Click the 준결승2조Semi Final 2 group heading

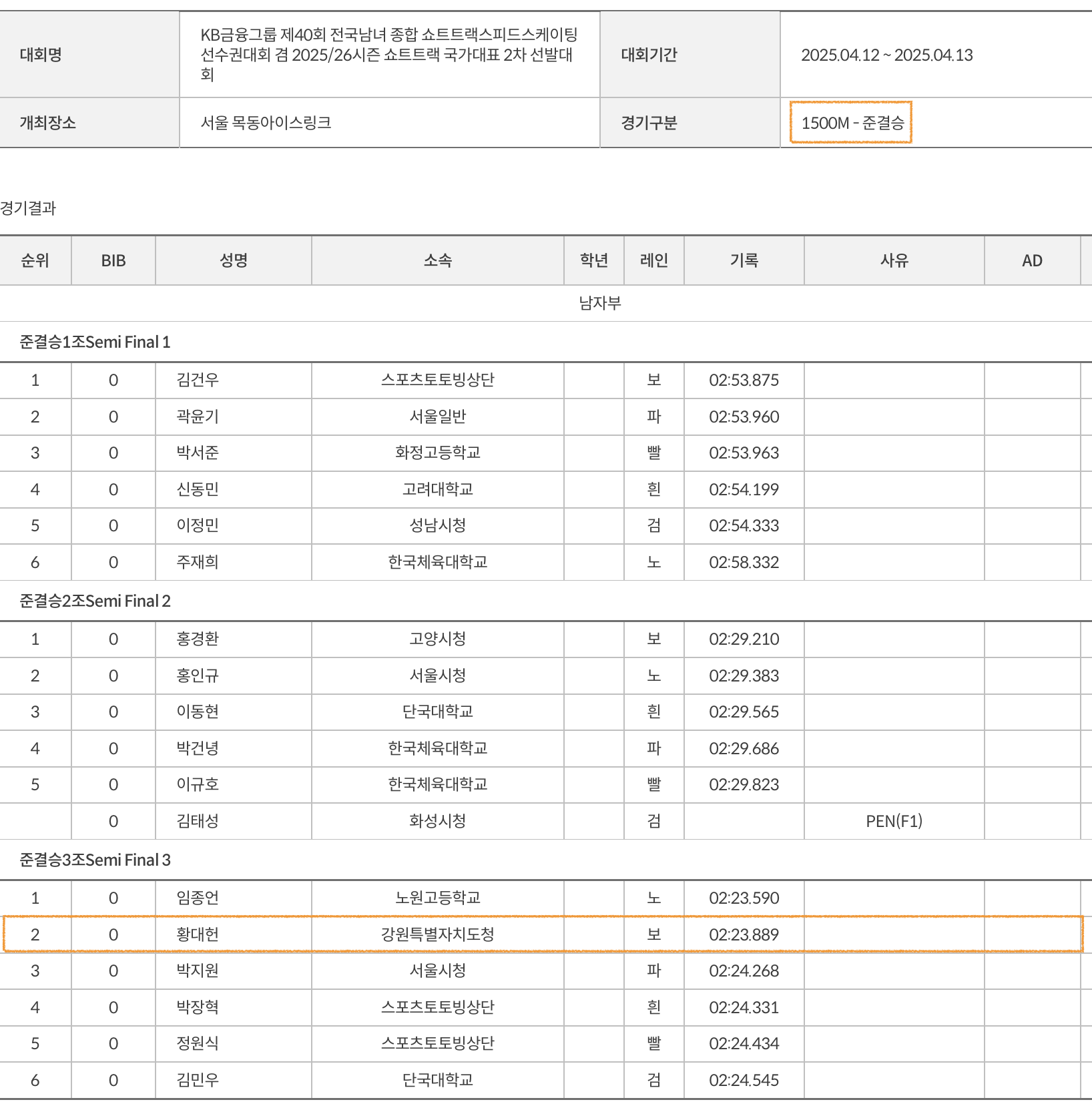point(95,601)
